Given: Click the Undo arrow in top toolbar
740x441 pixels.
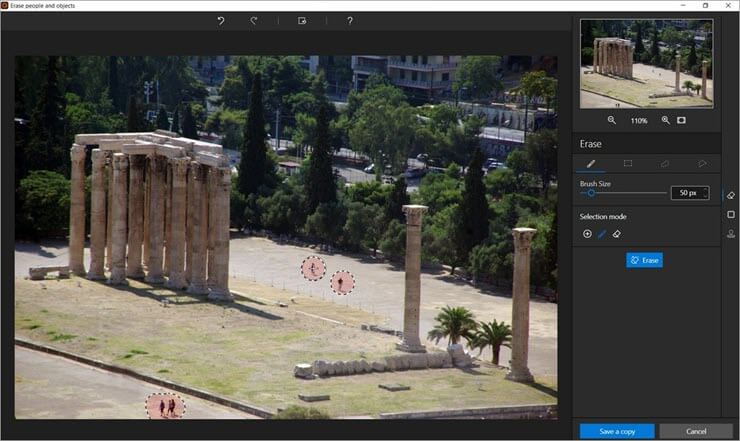Looking at the screenshot, I should tap(221, 21).
